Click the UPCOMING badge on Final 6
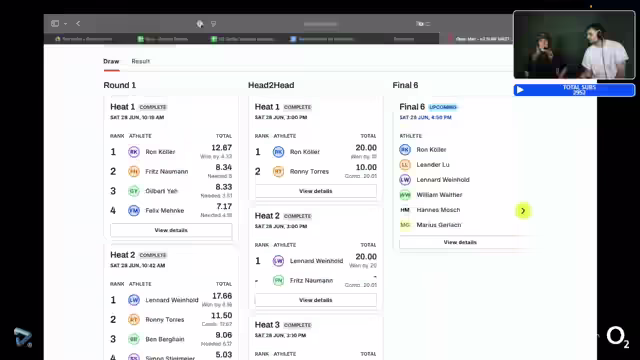640x360 pixels. 443,107
